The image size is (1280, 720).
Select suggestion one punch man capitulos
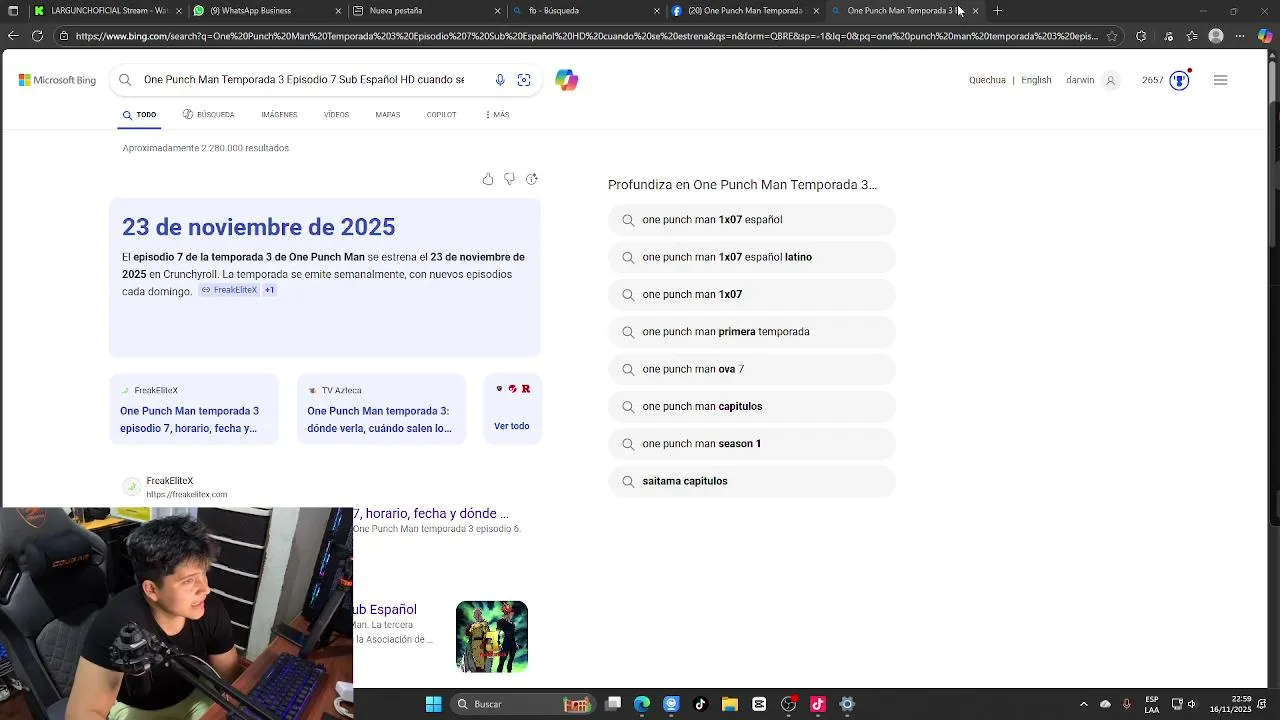click(x=751, y=407)
